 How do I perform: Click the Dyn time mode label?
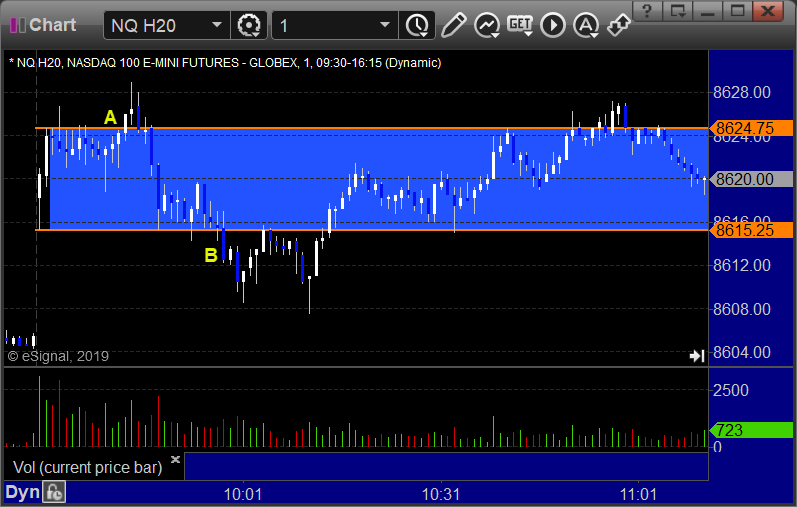coord(22,492)
